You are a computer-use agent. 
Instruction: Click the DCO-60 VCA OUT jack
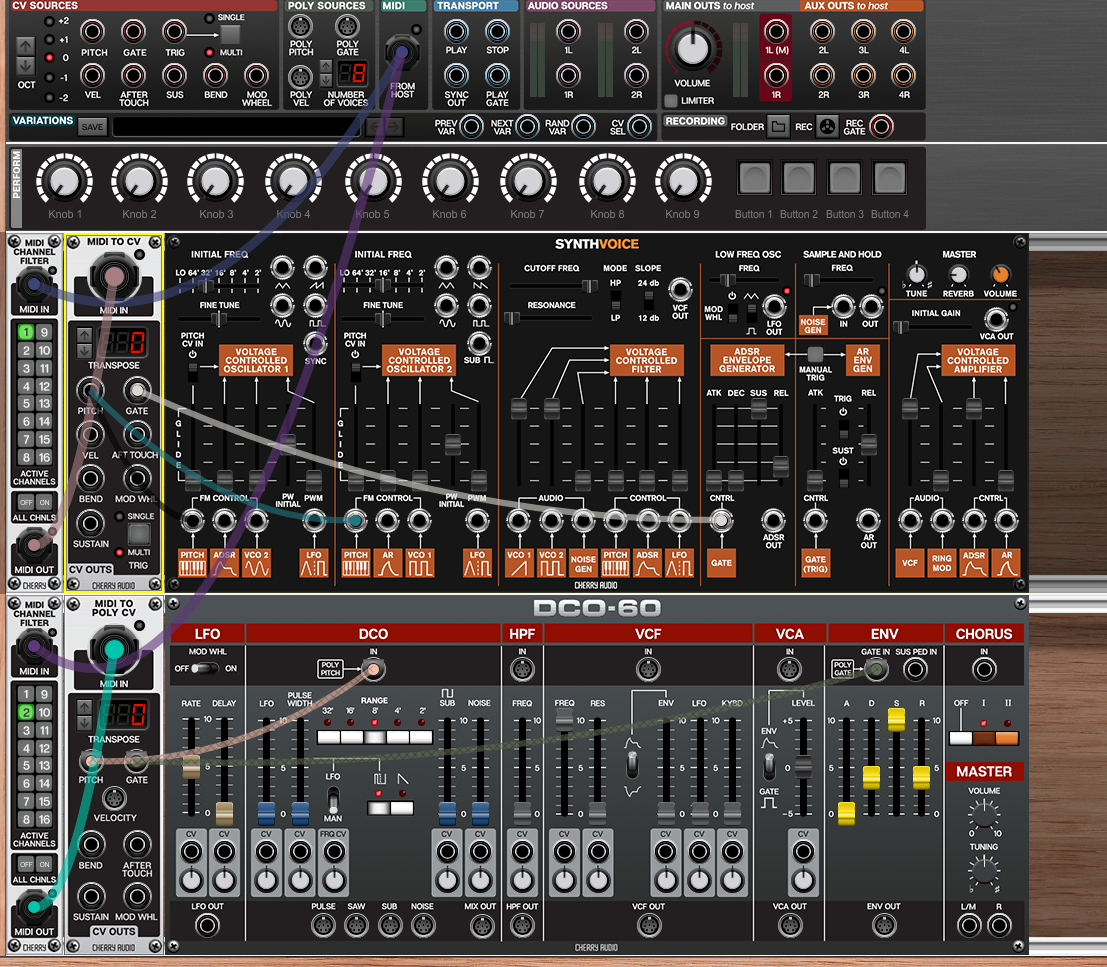coord(789,925)
